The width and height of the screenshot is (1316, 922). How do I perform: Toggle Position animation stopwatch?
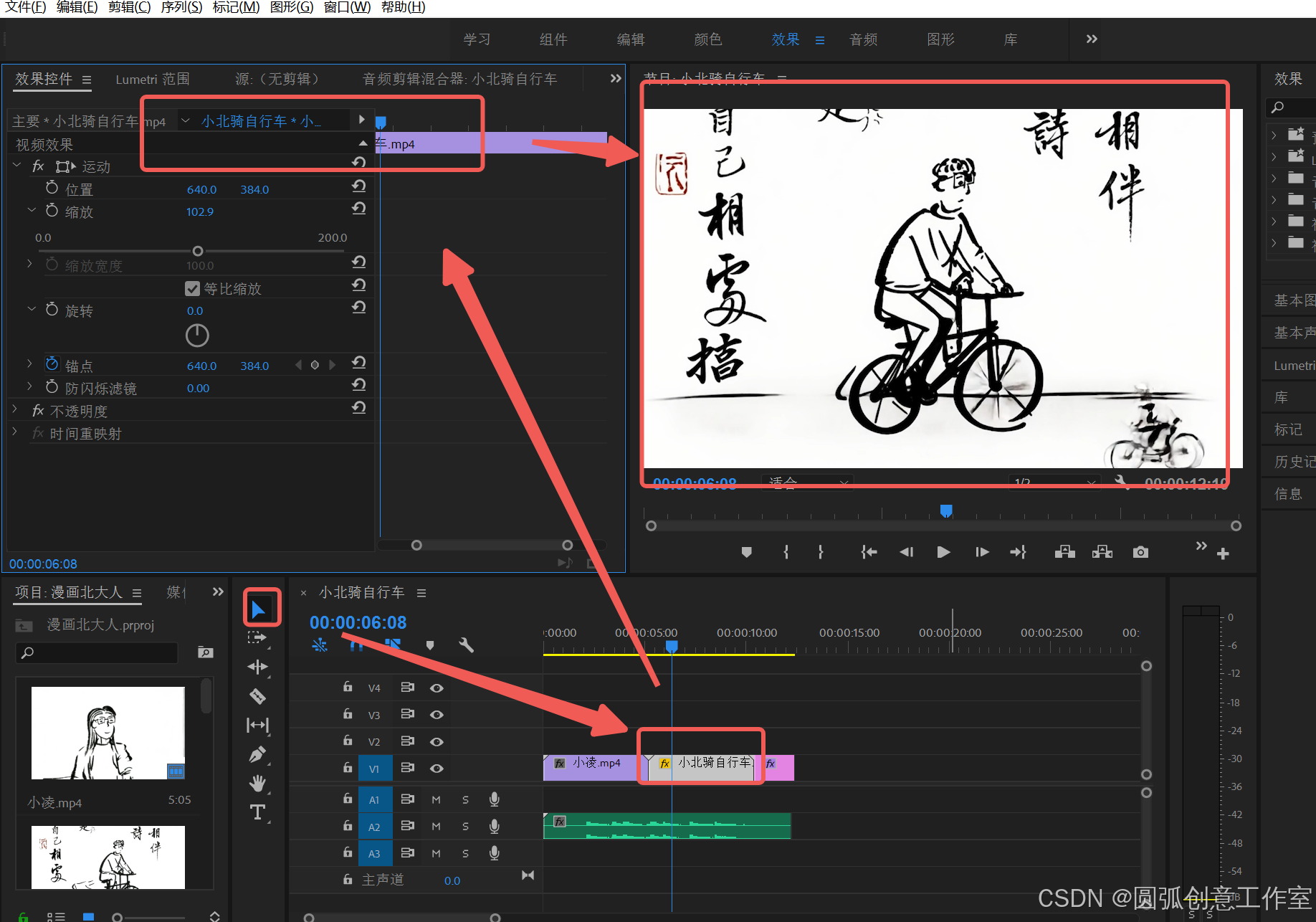click(52, 188)
